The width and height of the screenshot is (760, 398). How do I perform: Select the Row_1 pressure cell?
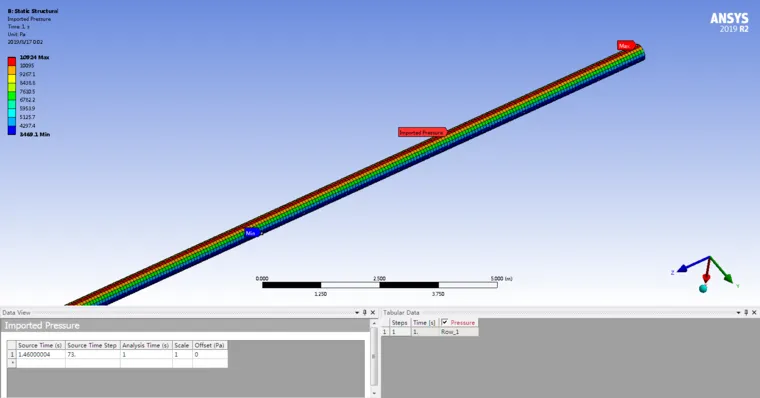[459, 332]
